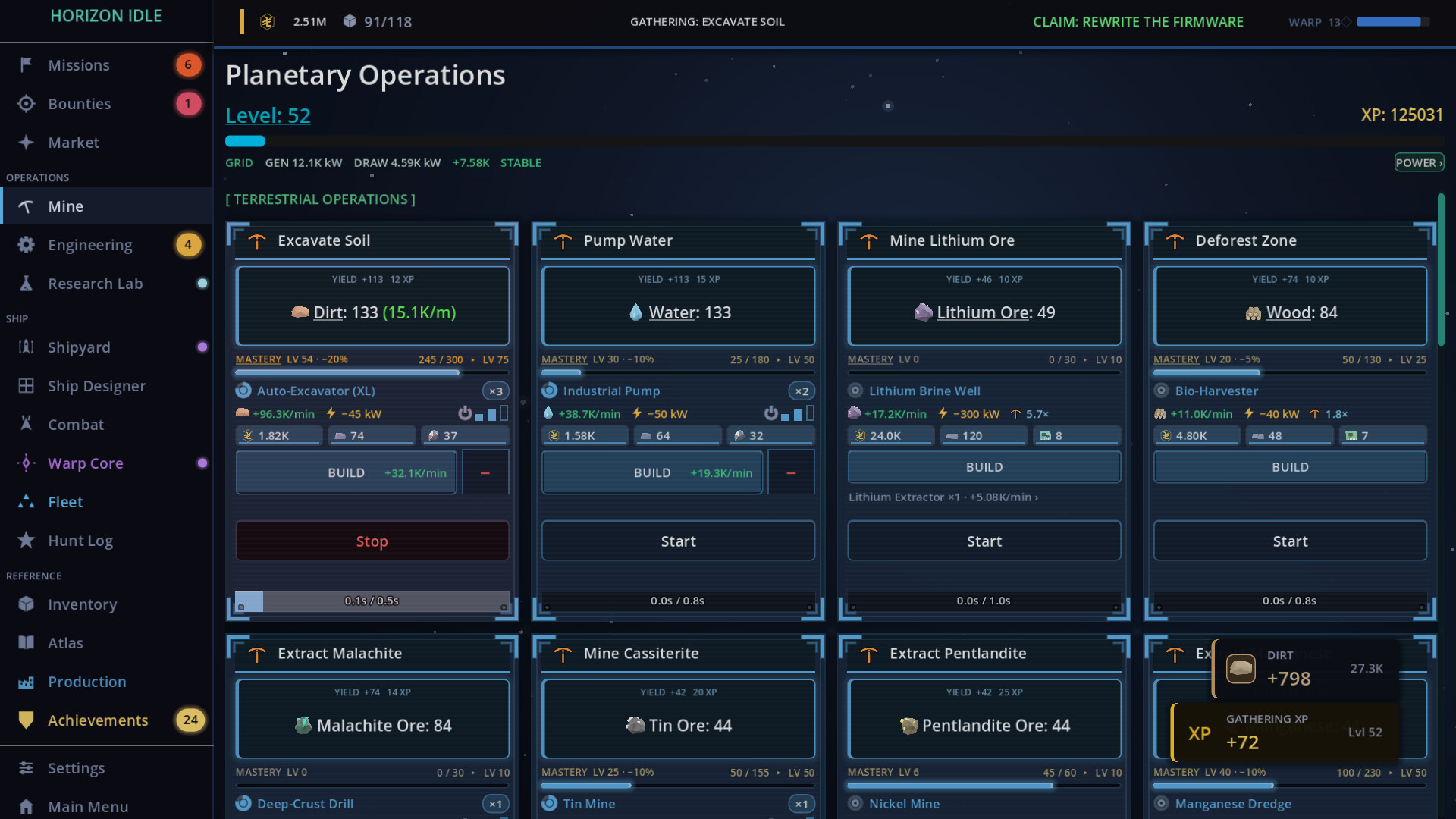The height and width of the screenshot is (819, 1456).
Task: Select the Mine tab in Operations
Action: pos(106,206)
